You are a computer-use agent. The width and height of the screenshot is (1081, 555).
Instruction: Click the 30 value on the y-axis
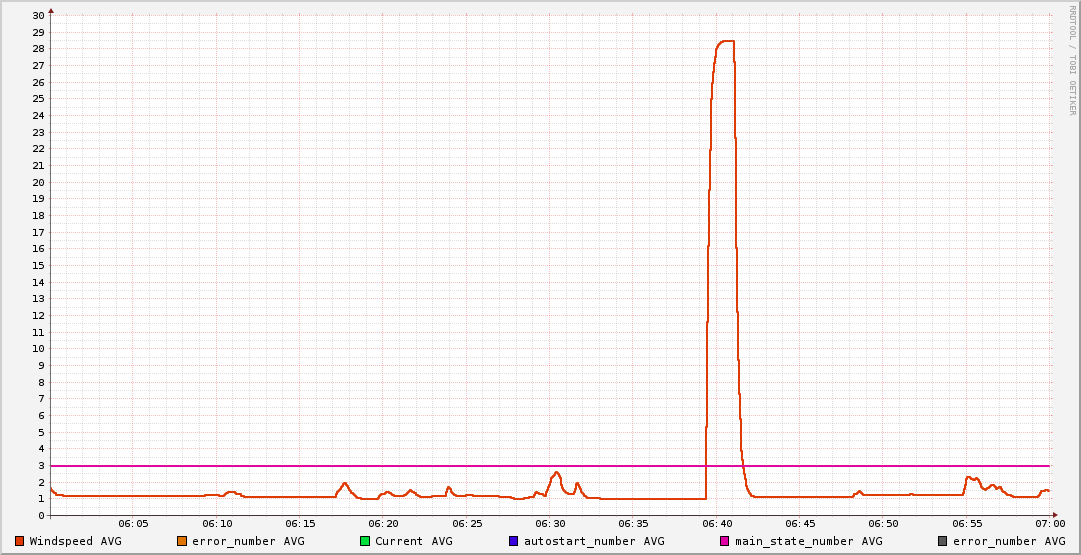(x=38, y=16)
